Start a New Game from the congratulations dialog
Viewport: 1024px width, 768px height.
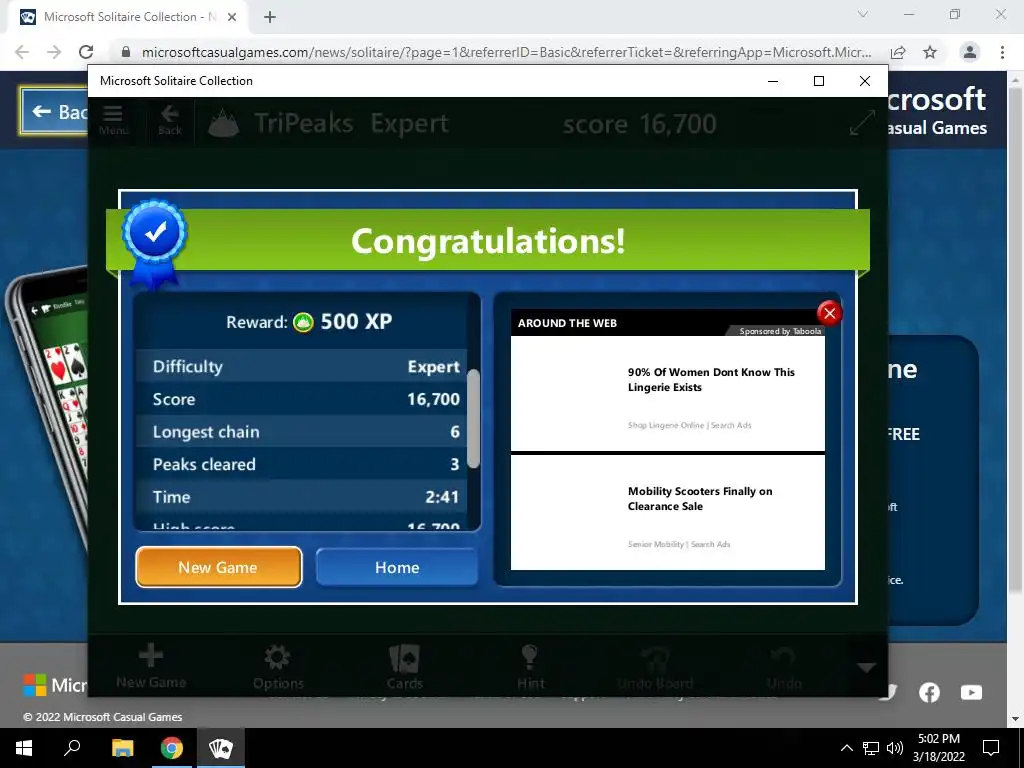coord(219,567)
